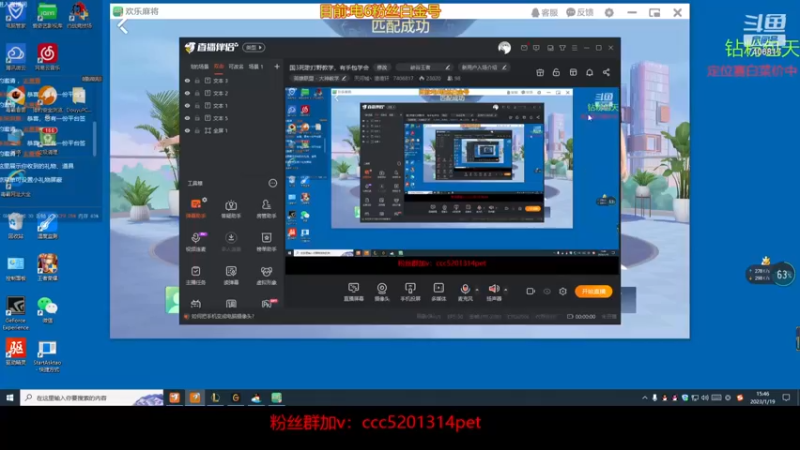Click the user avatar in title bar
Image resolution: width=800 pixels, height=450 pixels.
(x=504, y=48)
